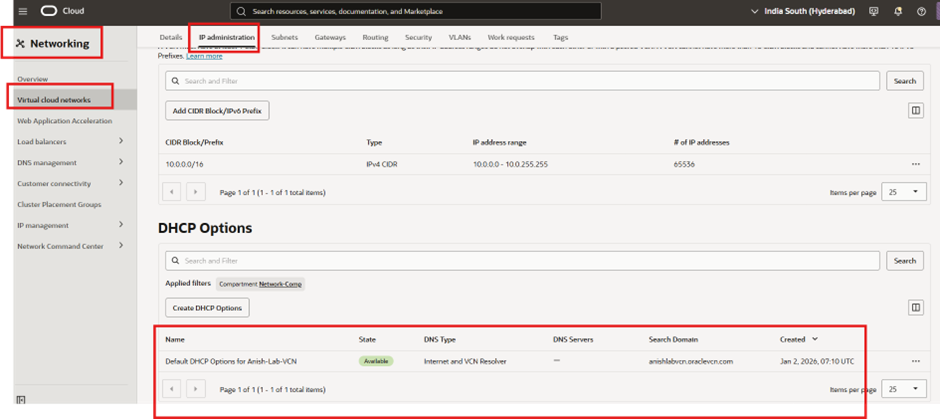Viewport: 940px width, 419px height.
Task: Open actions menu for 10.0.0.0/16 CIDR row
Action: pyautogui.click(x=915, y=164)
